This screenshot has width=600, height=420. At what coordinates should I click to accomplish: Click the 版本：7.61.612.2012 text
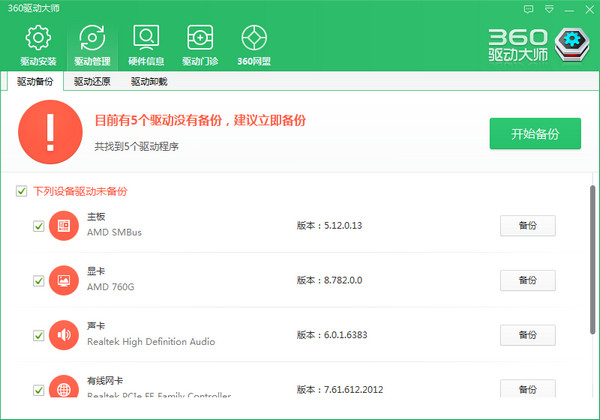click(x=340, y=390)
